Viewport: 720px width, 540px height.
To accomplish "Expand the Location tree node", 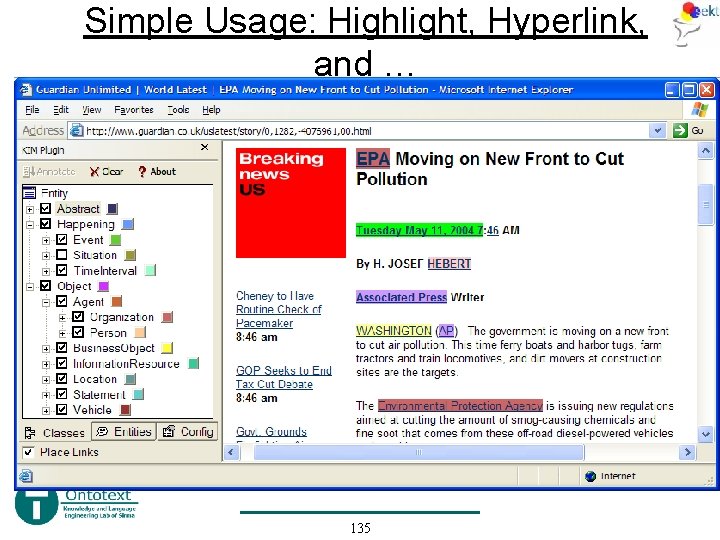I will [x=46, y=380].
